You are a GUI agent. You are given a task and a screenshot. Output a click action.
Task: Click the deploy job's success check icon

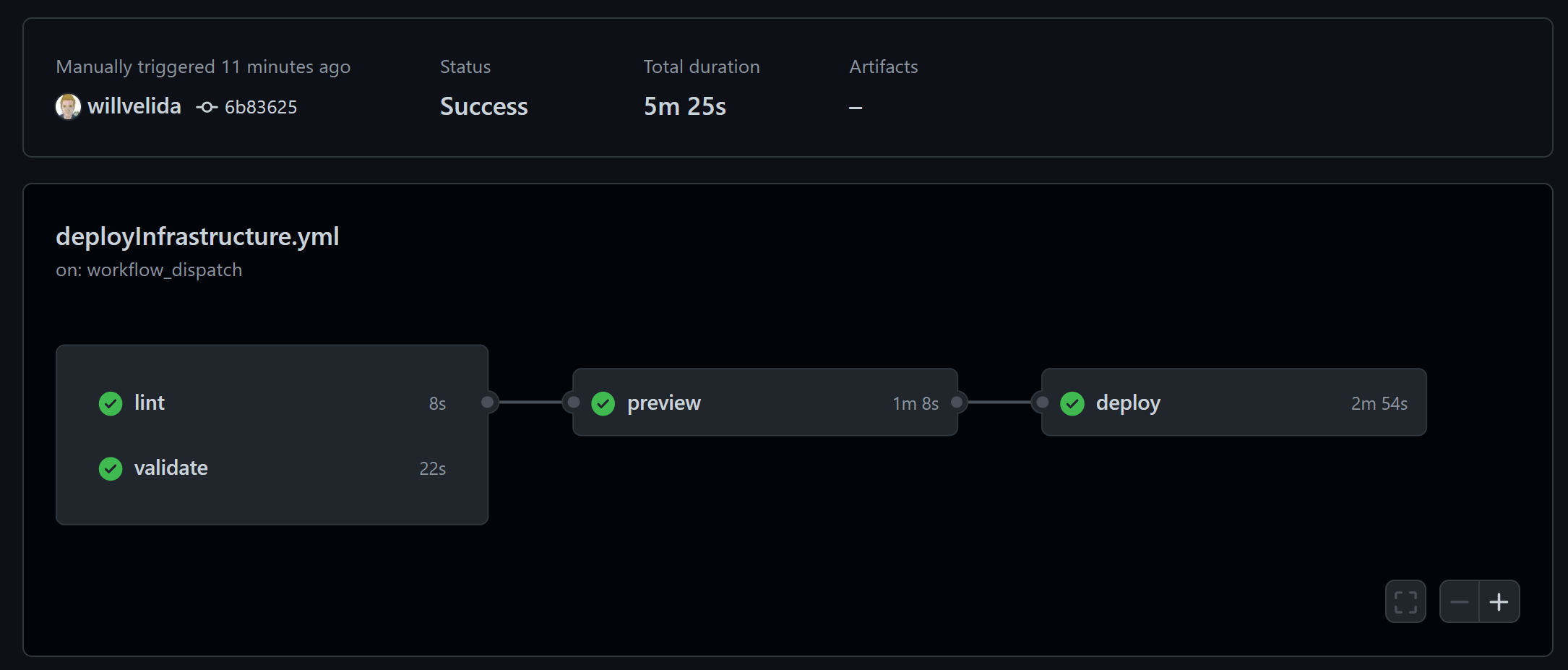[1072, 403]
